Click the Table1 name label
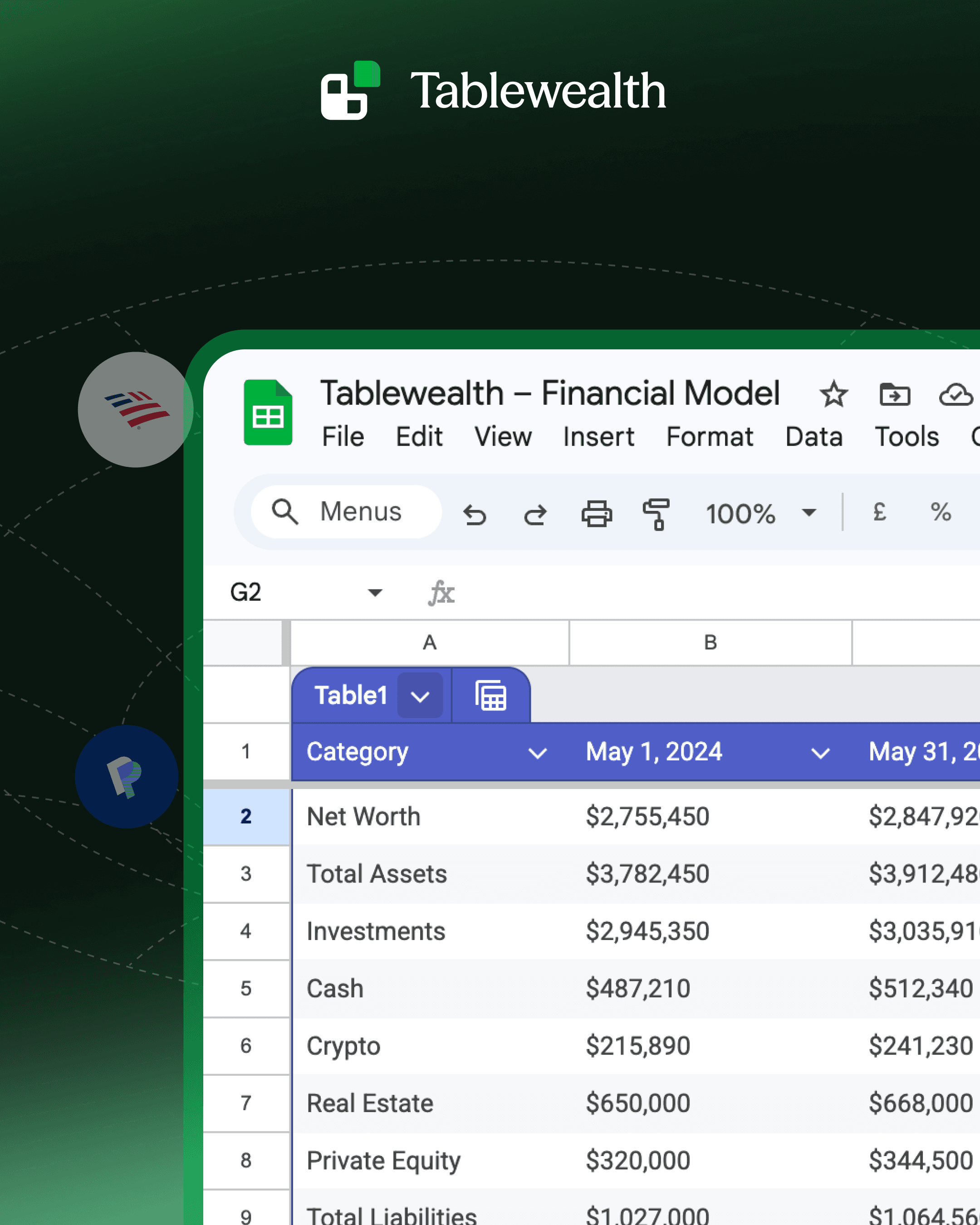Image resolution: width=980 pixels, height=1225 pixels. coord(351,696)
